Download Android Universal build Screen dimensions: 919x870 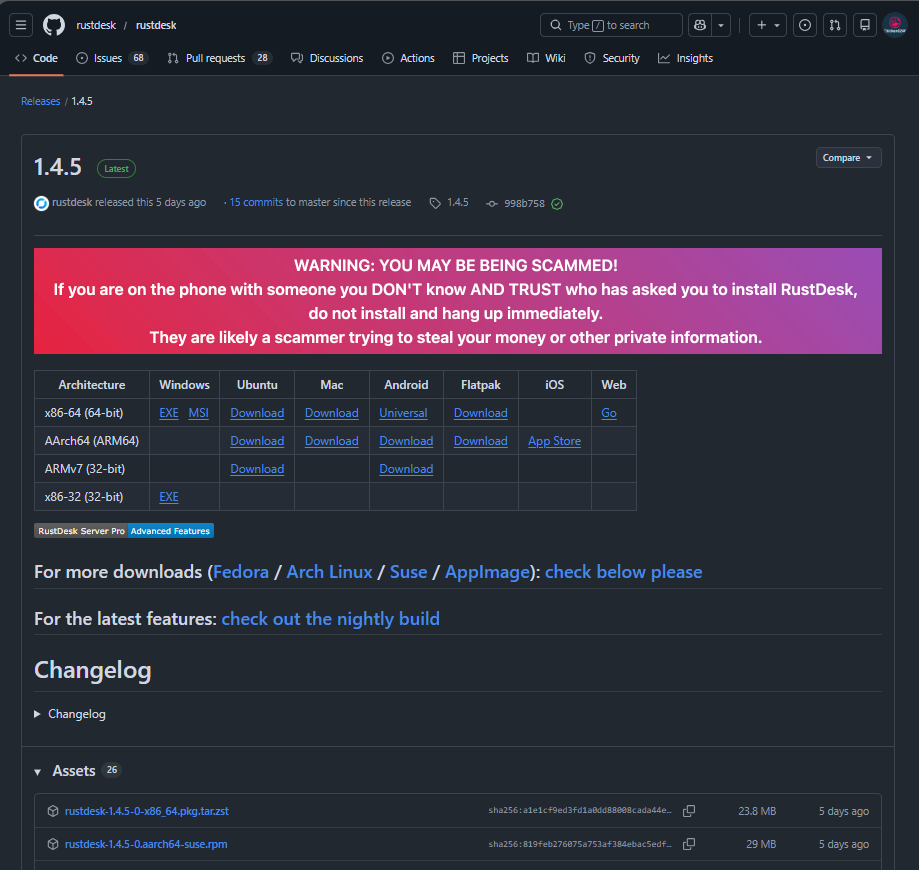point(403,413)
